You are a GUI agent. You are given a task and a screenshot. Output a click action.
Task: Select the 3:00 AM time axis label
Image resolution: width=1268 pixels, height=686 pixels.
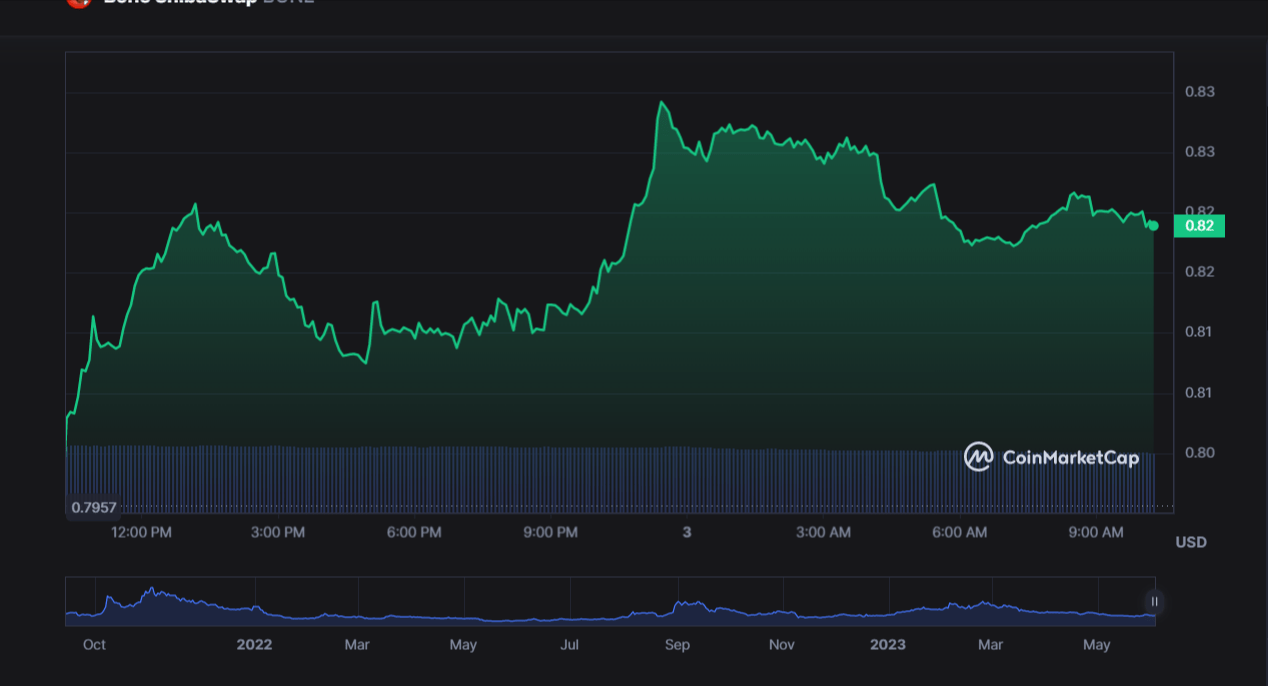point(823,532)
